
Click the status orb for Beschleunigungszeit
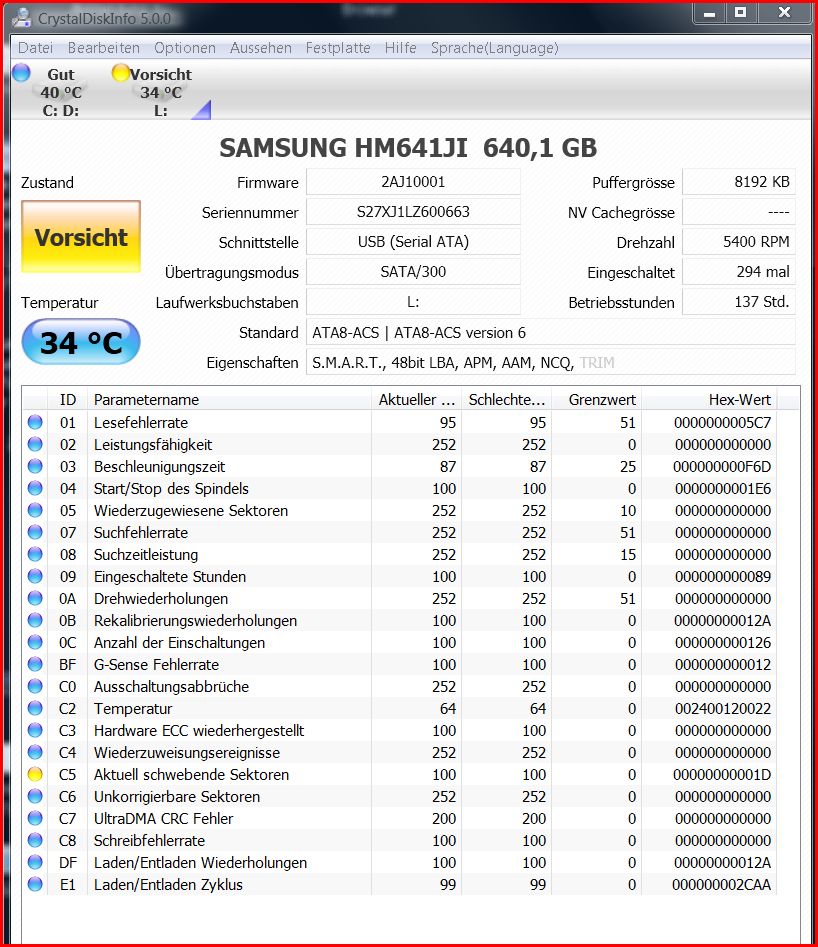tap(35, 466)
